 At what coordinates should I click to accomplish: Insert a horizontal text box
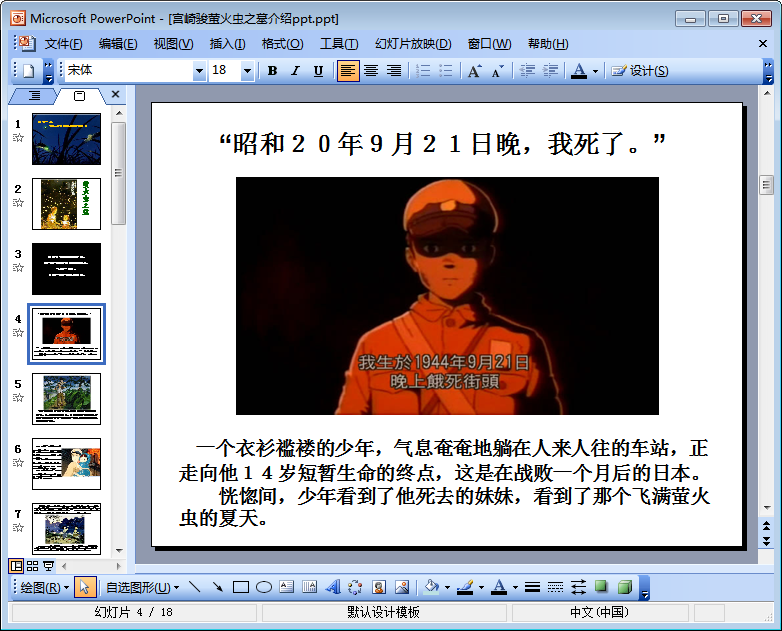click(x=287, y=587)
